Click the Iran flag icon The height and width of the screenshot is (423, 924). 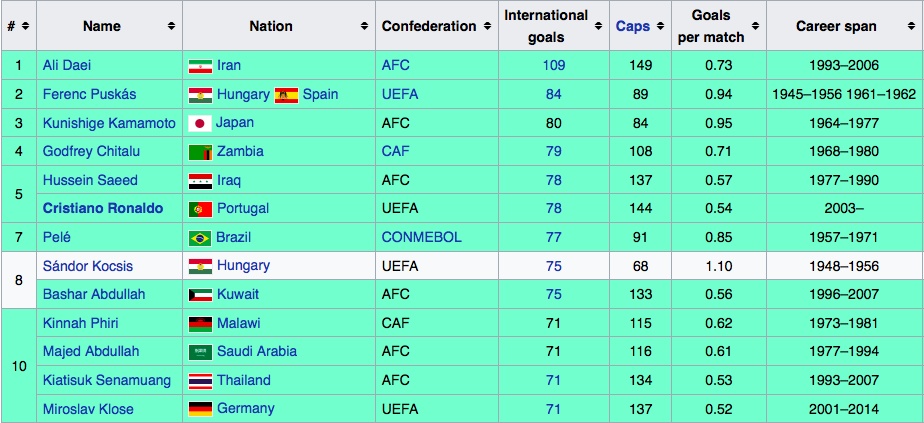(200, 66)
